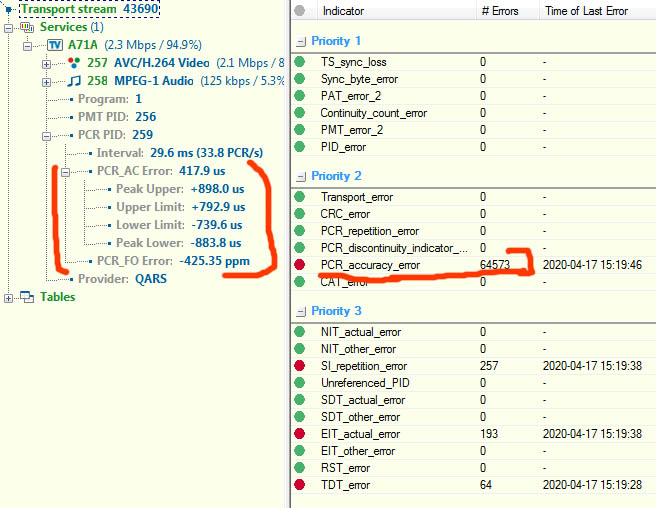Click green indicator for Continuity_count_error
This screenshot has width=656, height=508.
[300, 113]
